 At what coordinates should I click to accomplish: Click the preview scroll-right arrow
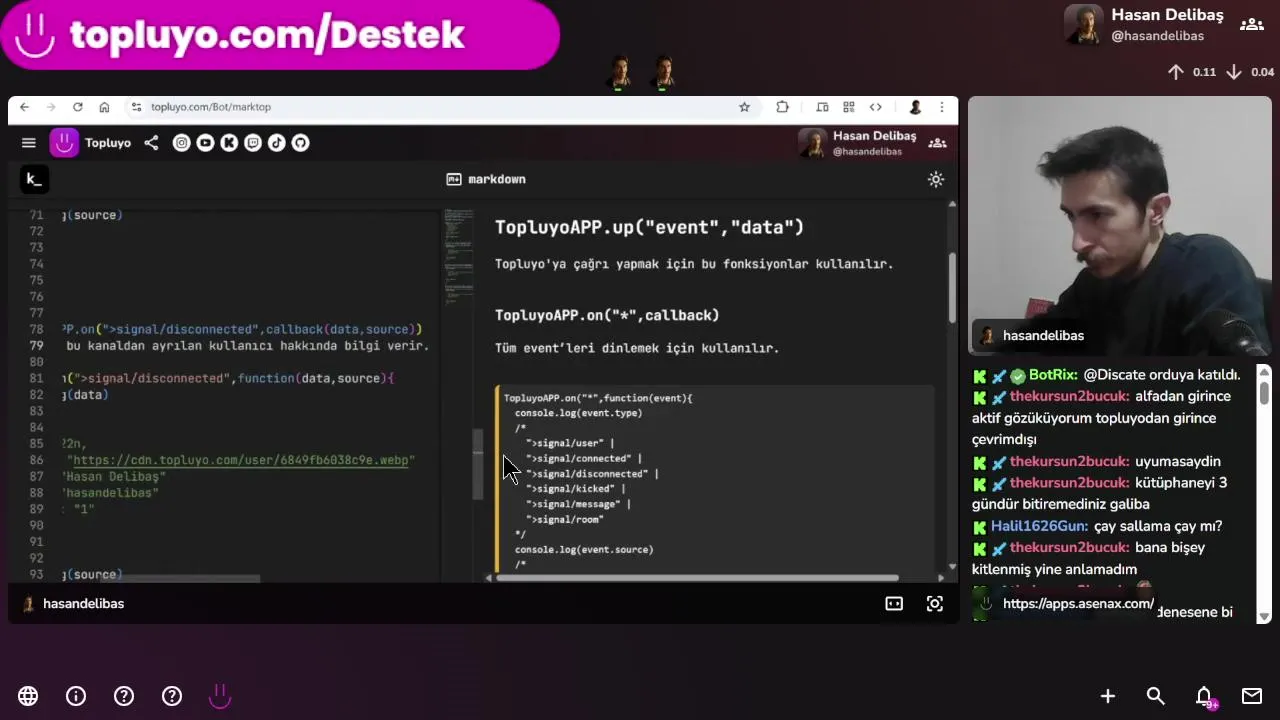(x=940, y=578)
